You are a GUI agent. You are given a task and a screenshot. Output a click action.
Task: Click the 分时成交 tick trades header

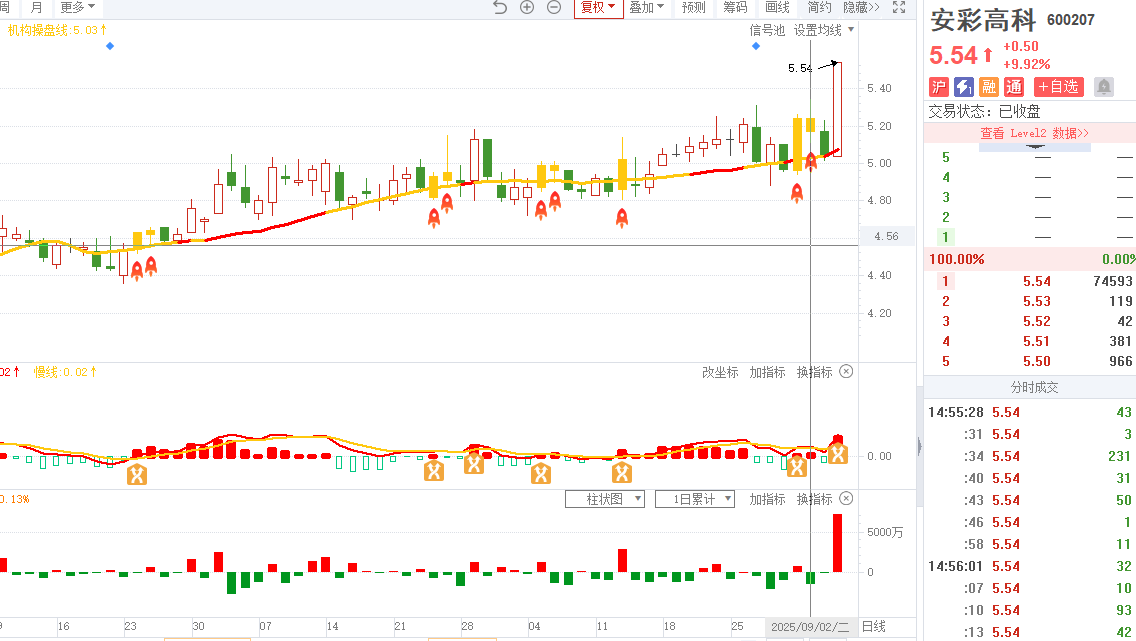click(x=1034, y=387)
